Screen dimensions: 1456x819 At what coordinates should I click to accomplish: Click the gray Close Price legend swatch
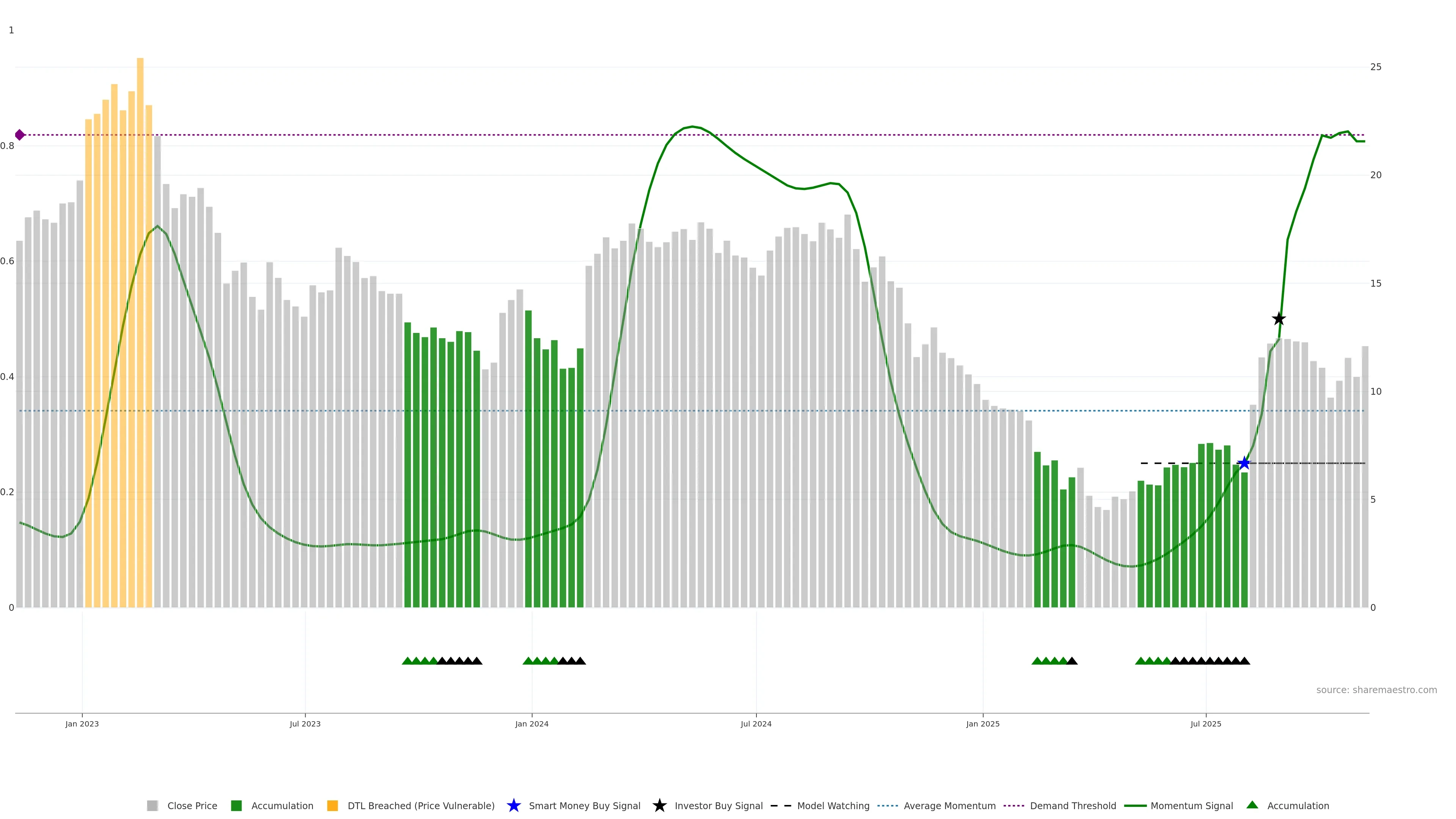[x=152, y=805]
